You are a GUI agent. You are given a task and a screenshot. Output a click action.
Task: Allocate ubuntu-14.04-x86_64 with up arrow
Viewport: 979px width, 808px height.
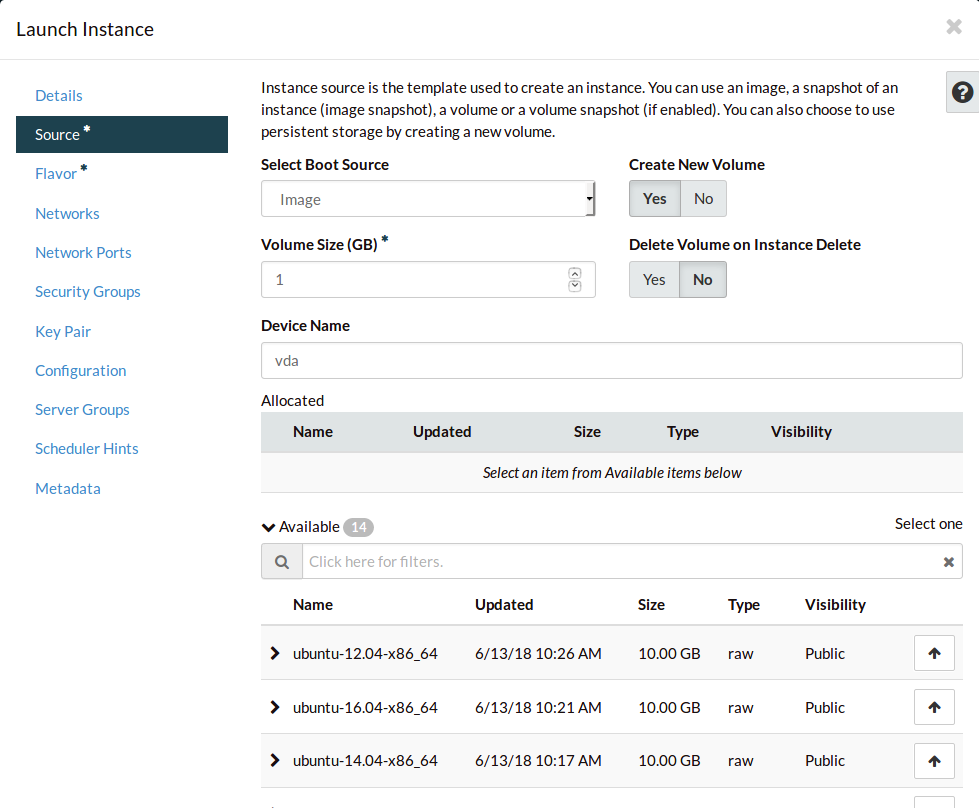(934, 761)
